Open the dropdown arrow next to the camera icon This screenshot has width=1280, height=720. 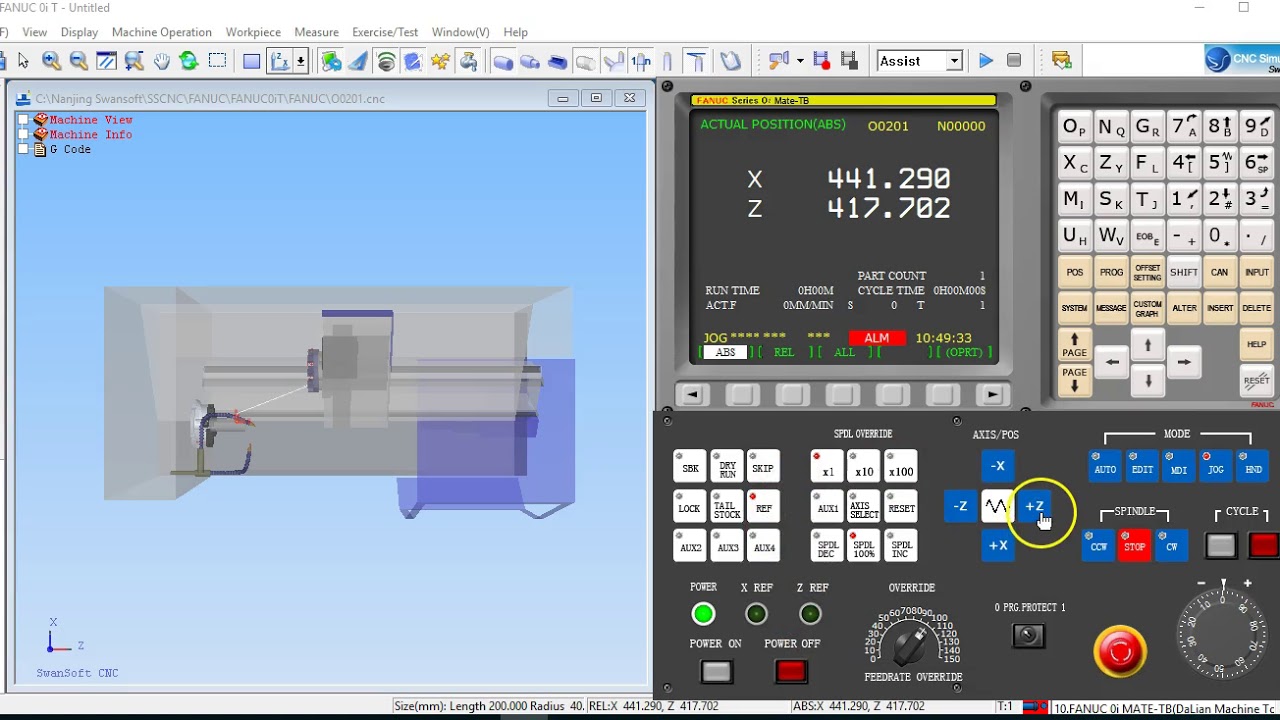point(800,61)
